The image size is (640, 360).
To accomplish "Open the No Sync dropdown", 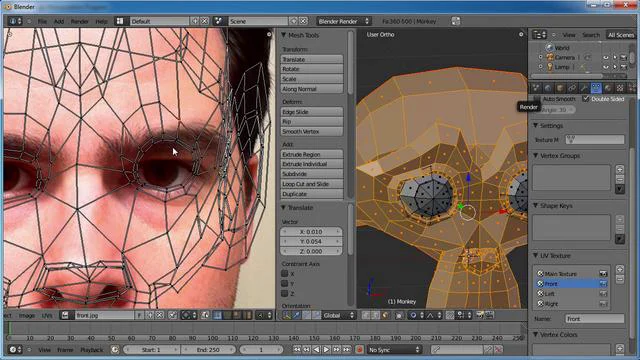I will (394, 350).
